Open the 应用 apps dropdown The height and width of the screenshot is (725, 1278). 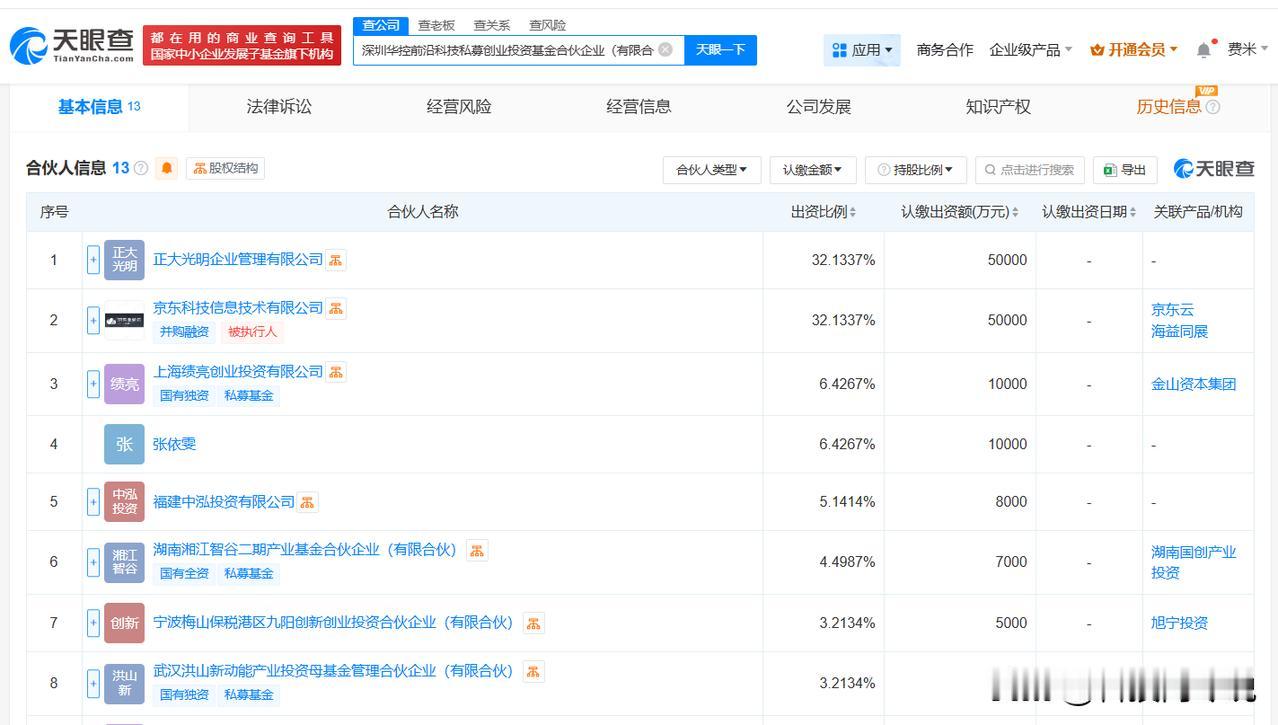point(863,50)
